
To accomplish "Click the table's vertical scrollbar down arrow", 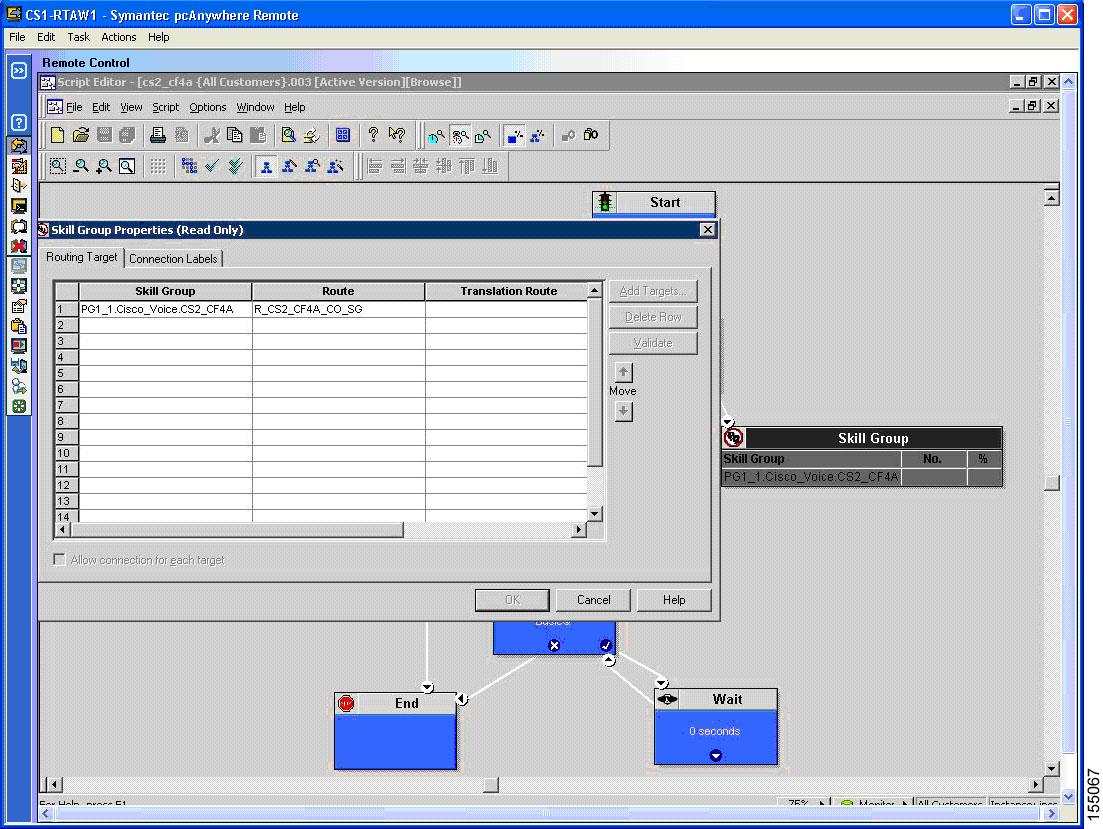I will pyautogui.click(x=595, y=514).
